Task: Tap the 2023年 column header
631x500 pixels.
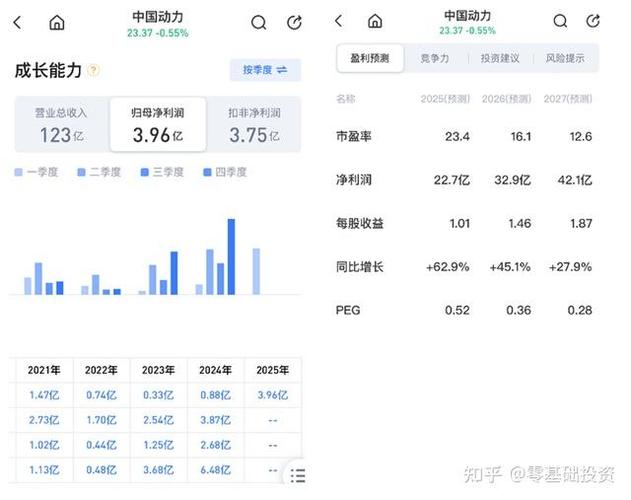Action: (159, 370)
